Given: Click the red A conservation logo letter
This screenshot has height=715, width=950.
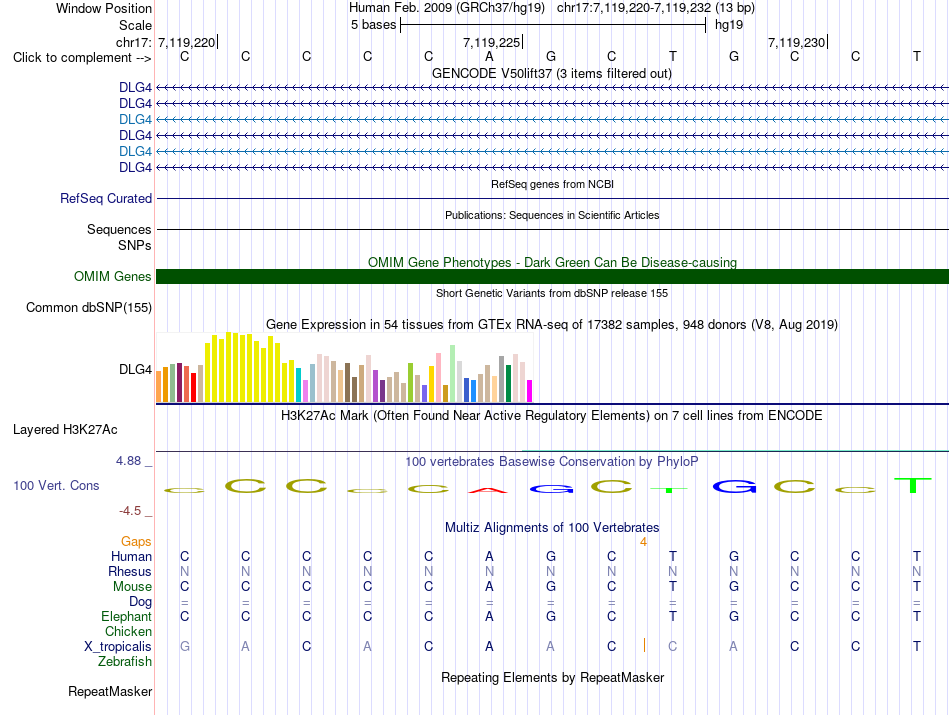Looking at the screenshot, I should pyautogui.click(x=488, y=490).
